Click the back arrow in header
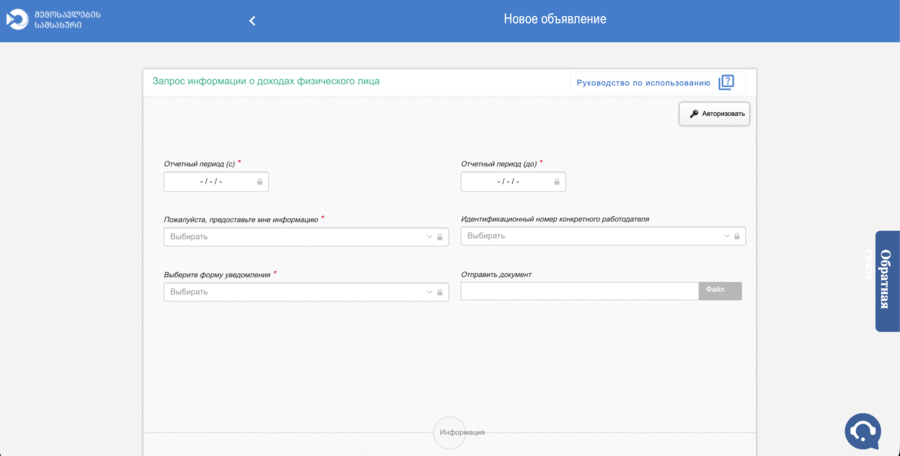This screenshot has width=900, height=456. point(252,21)
